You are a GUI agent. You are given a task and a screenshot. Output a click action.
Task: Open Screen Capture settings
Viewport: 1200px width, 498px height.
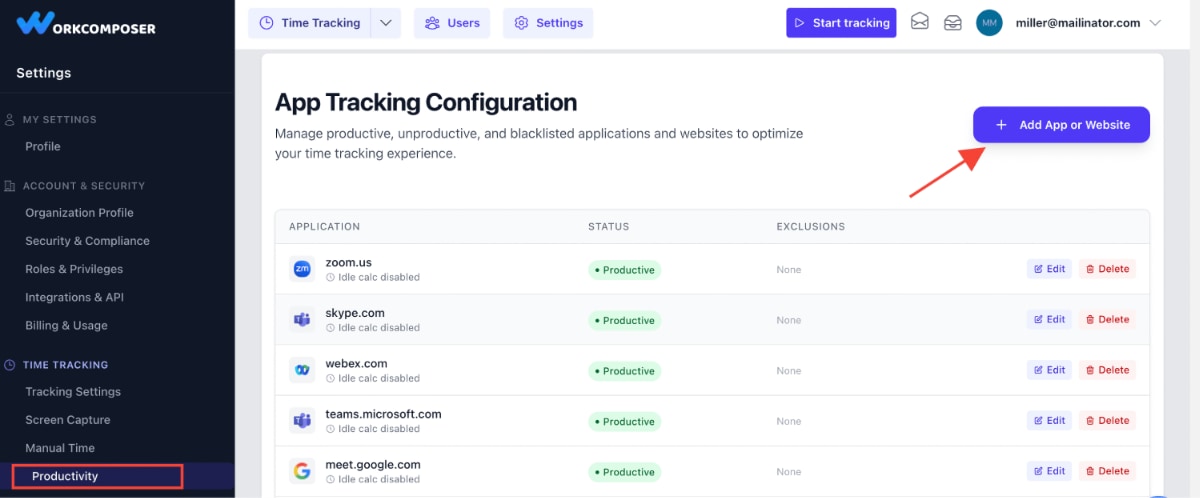68,420
